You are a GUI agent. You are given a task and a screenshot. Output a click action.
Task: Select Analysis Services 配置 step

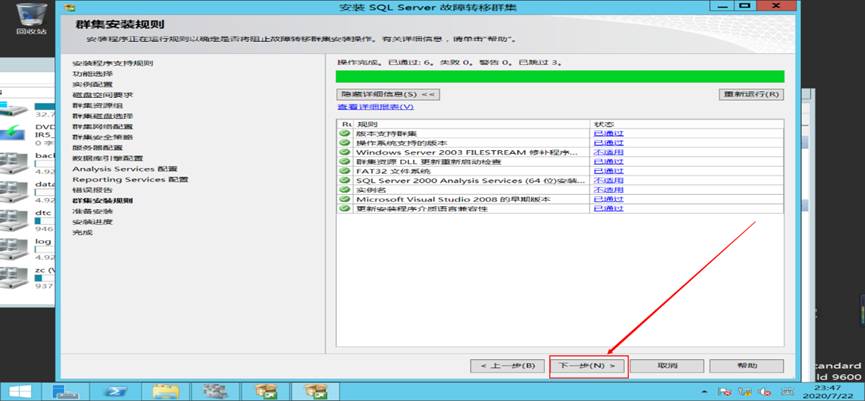click(x=125, y=169)
